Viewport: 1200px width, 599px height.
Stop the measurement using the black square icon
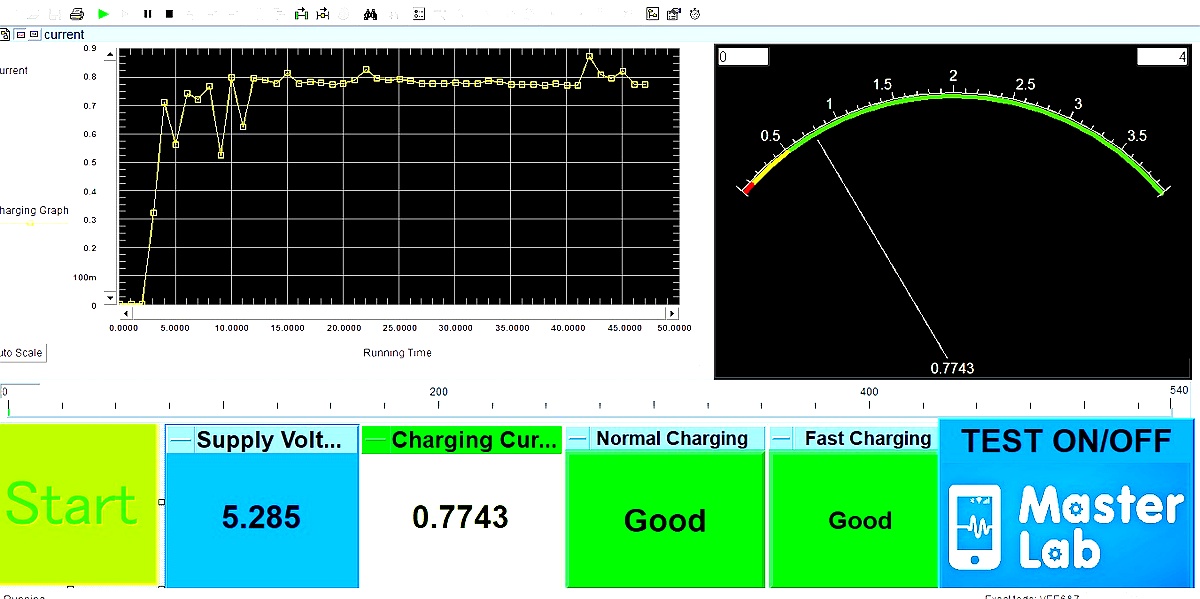point(168,13)
